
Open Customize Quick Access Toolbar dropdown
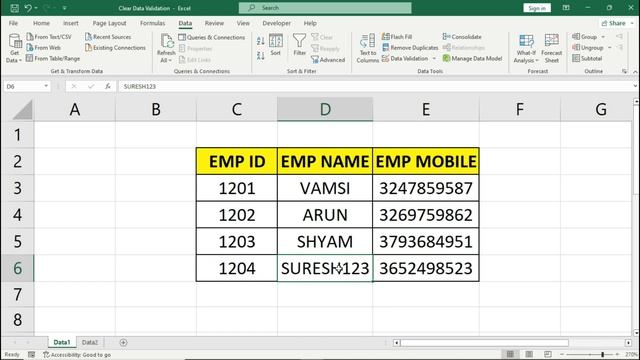click(x=64, y=8)
